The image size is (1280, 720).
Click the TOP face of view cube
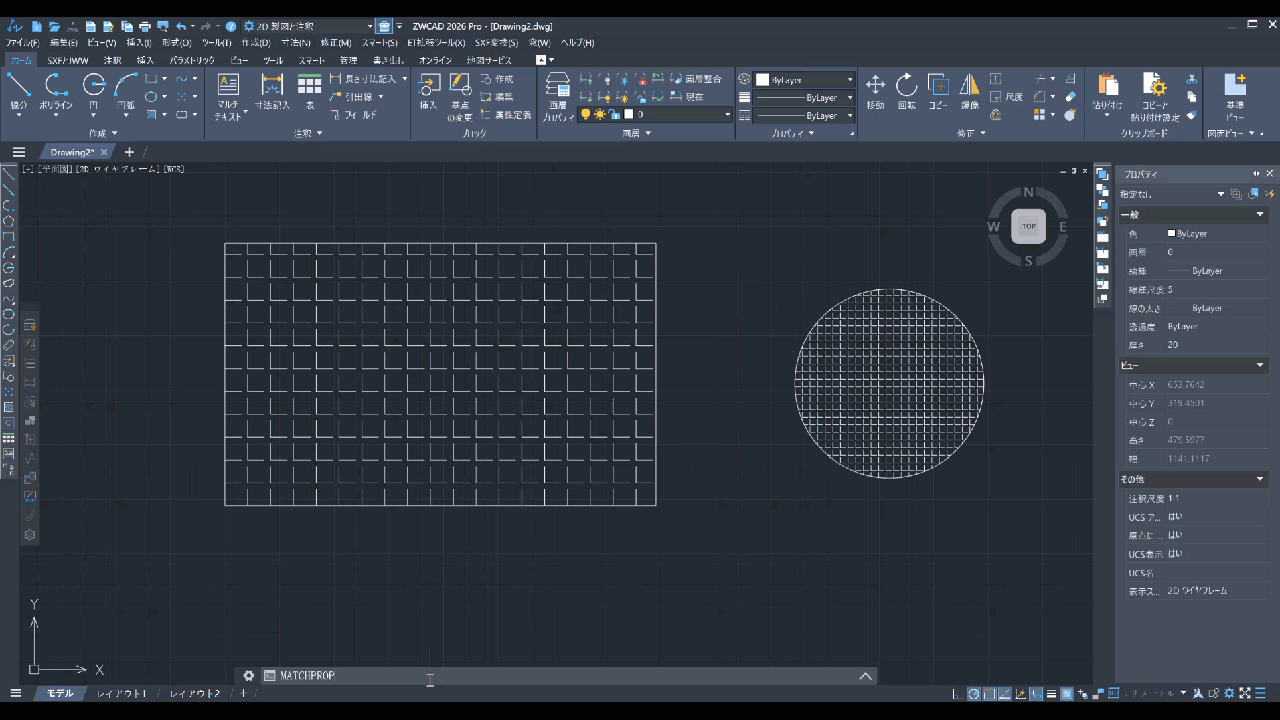point(1028,227)
